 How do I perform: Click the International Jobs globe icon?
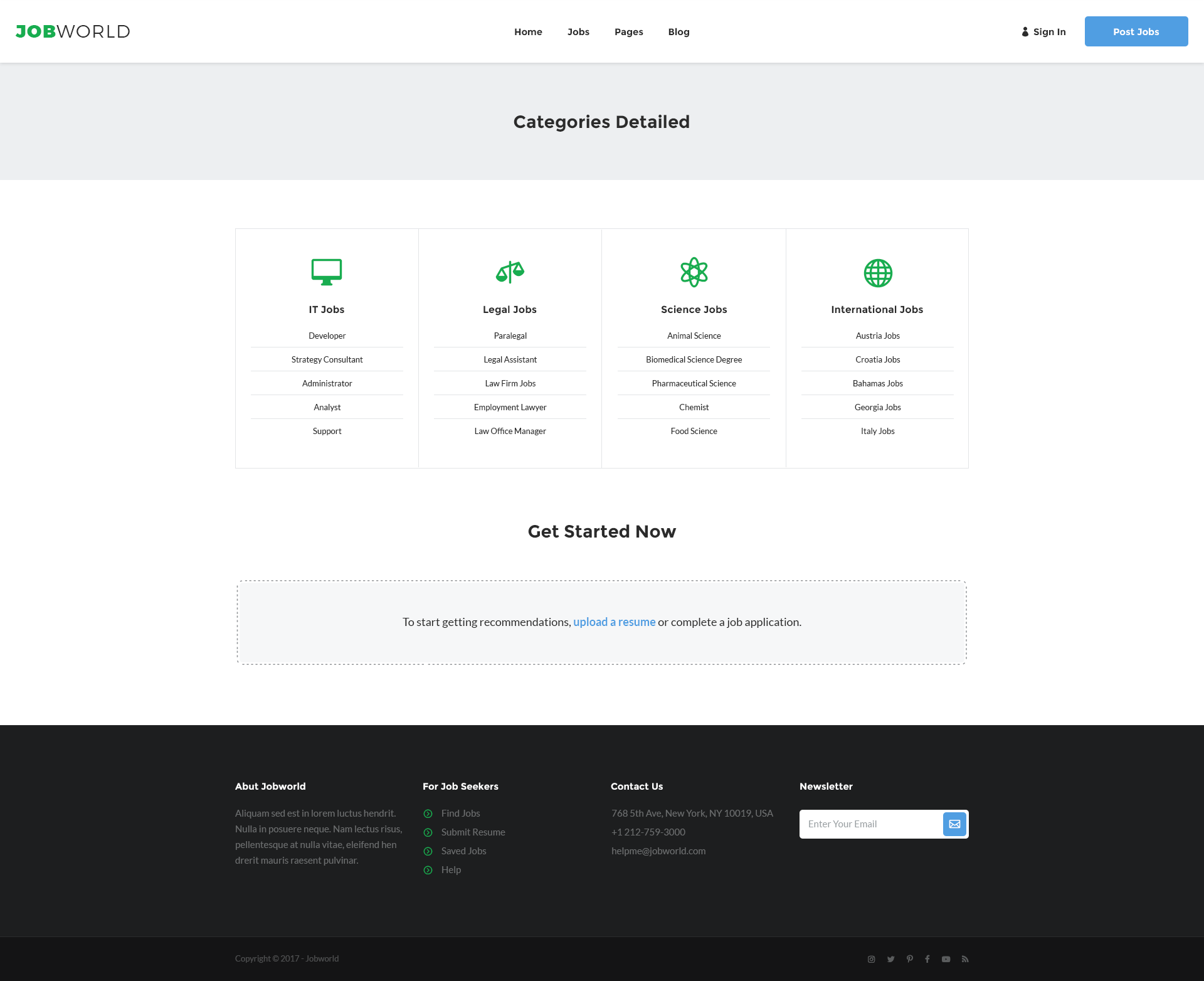(x=877, y=273)
